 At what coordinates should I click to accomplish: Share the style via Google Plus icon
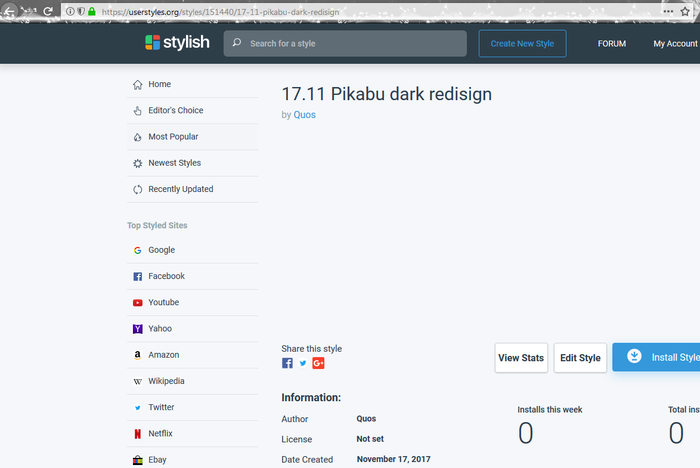[318, 363]
